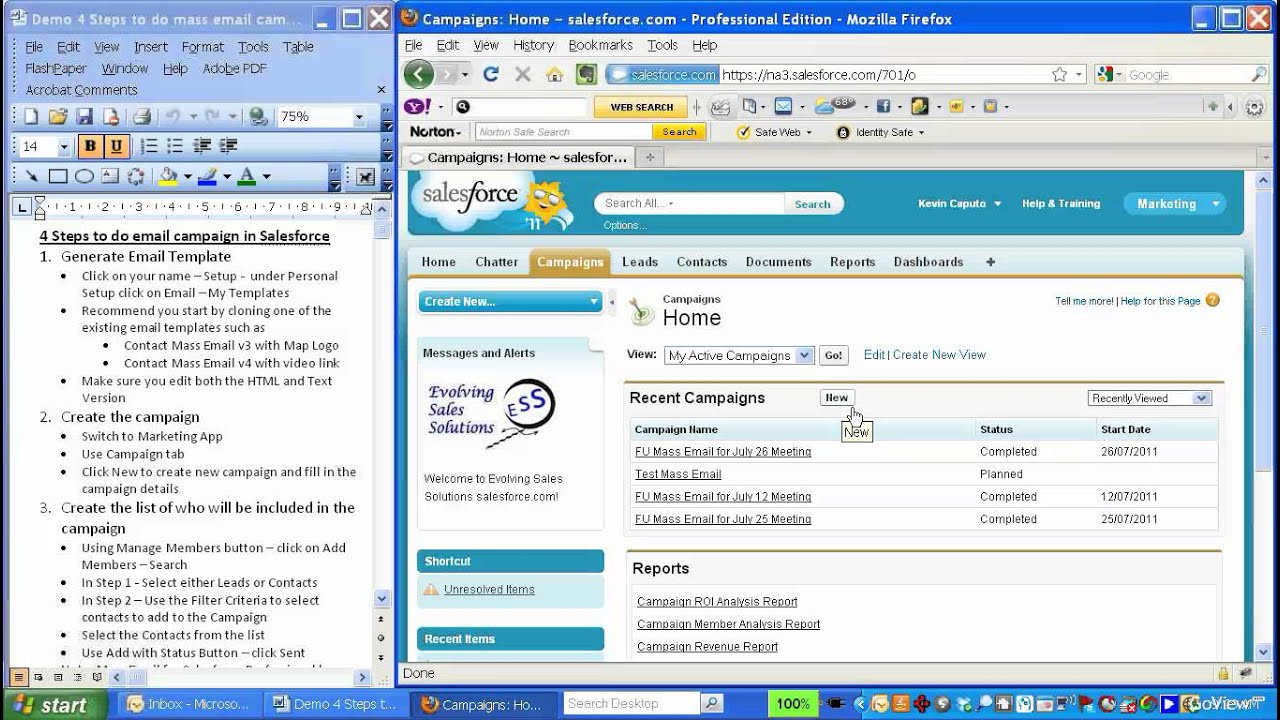This screenshot has width=1280, height=720.
Task: Toggle Bold formatting in Word
Action: 90,146
